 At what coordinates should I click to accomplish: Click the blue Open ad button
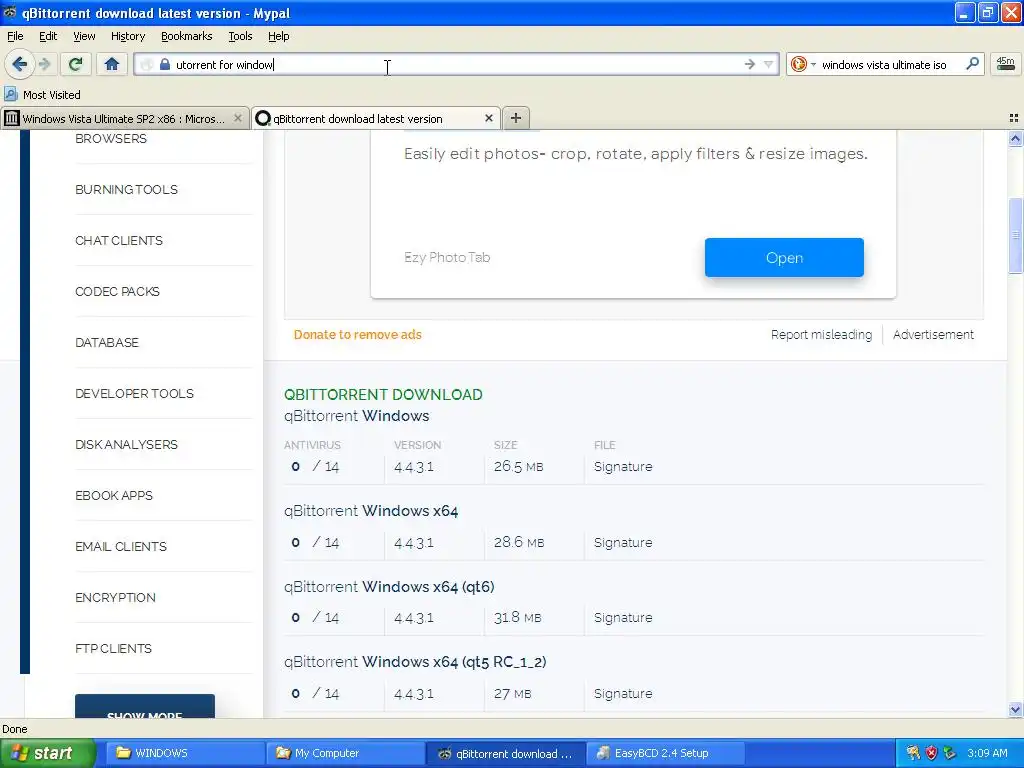784,257
